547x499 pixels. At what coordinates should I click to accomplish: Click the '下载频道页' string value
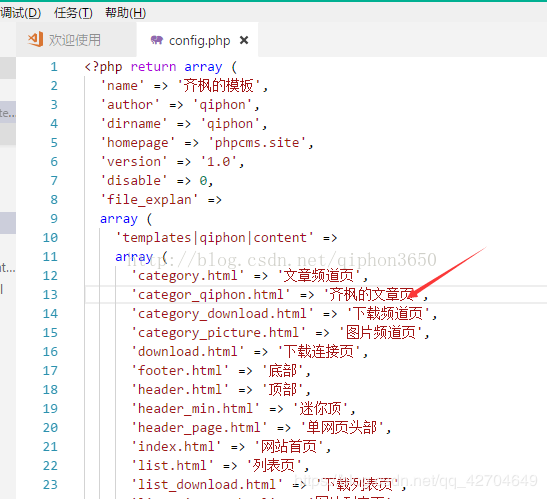[x=388, y=314]
